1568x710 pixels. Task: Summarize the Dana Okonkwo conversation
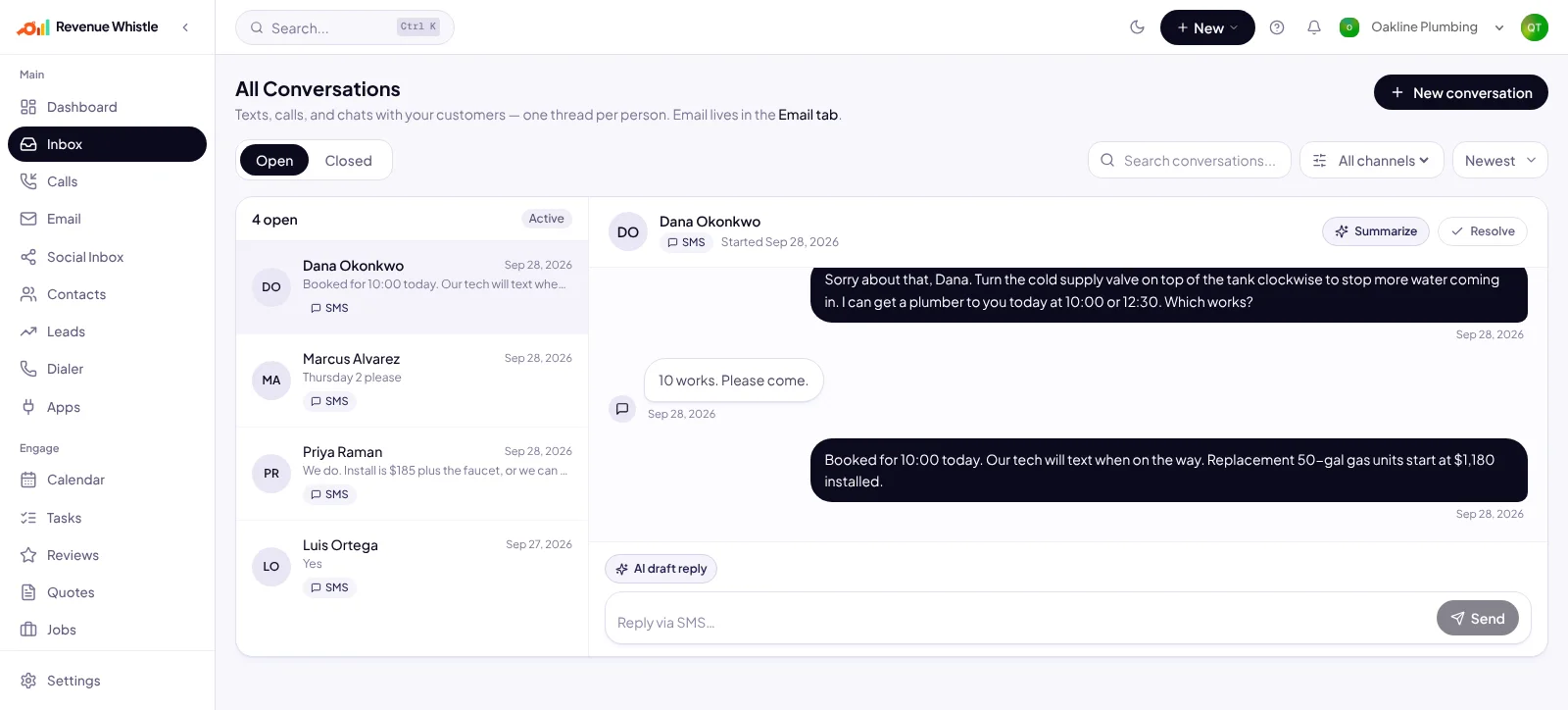click(1376, 231)
